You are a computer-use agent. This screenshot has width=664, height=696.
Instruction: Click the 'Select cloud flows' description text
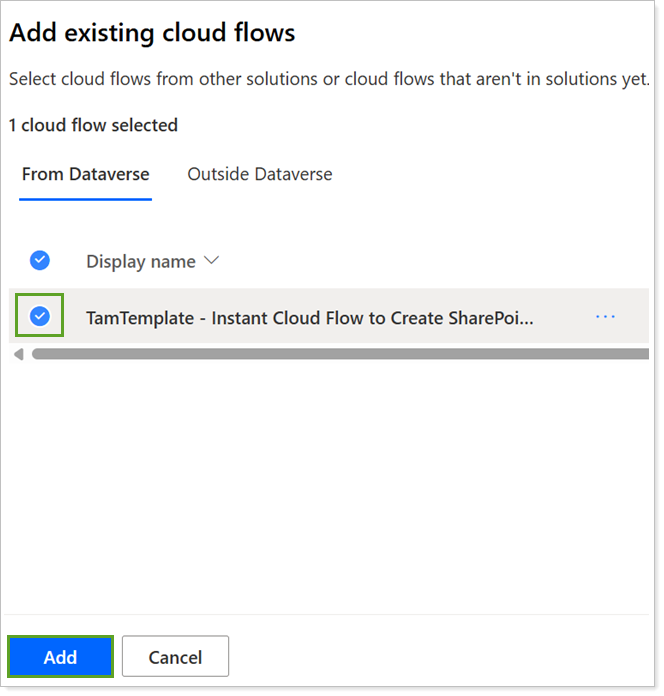click(328, 79)
